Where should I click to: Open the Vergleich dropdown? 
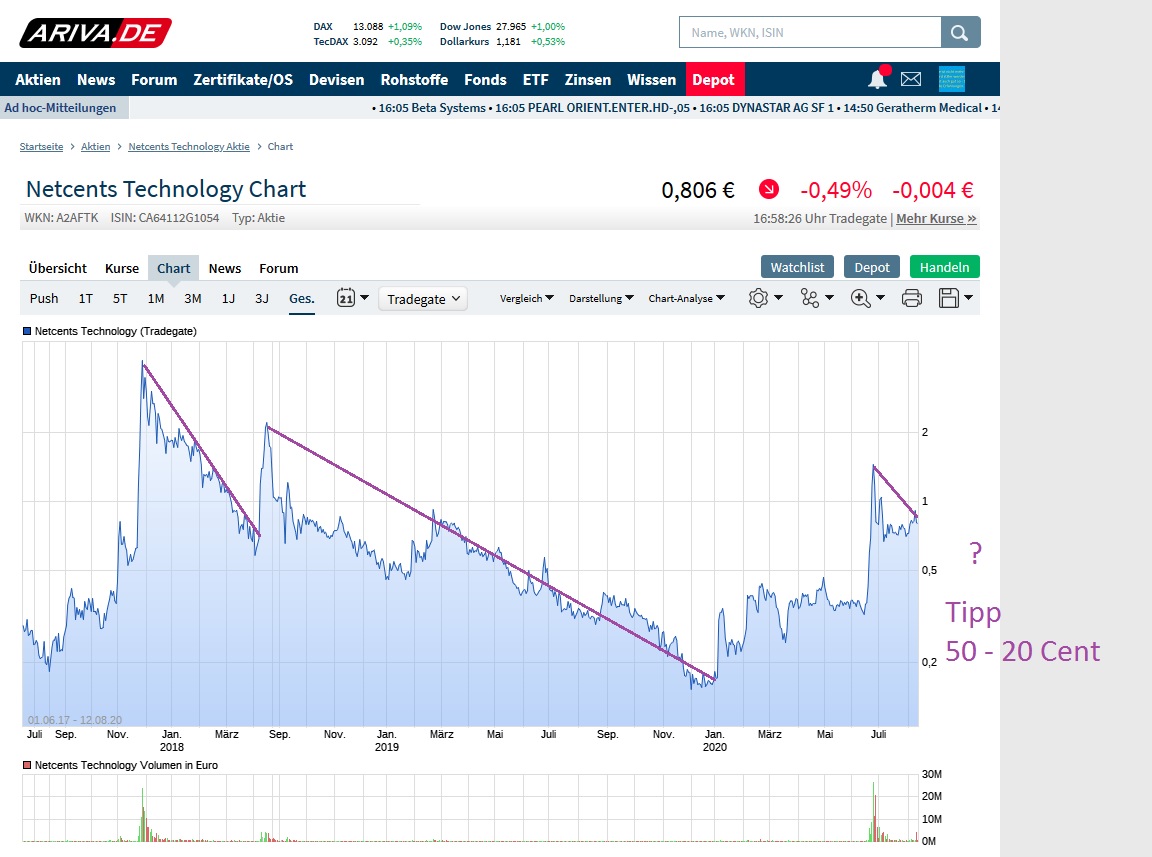point(527,298)
